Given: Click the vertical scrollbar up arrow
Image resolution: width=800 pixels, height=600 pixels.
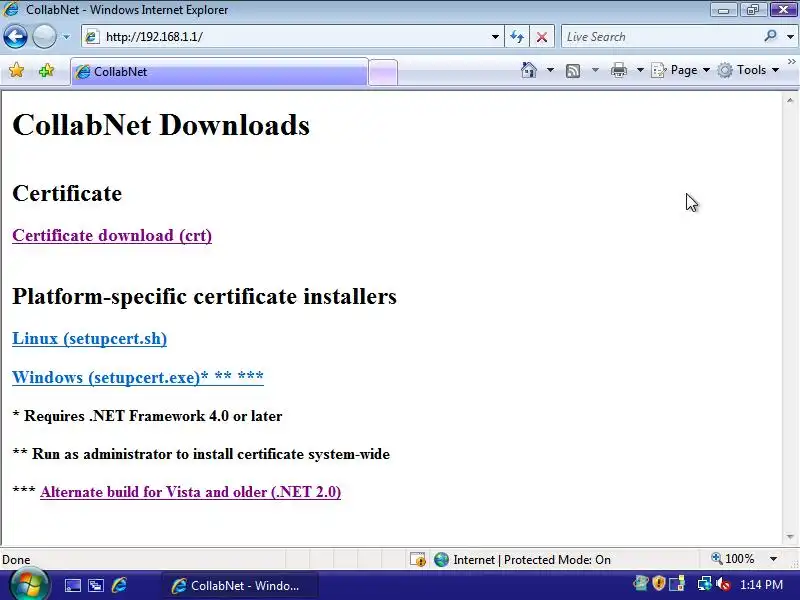Looking at the screenshot, I should click(790, 100).
